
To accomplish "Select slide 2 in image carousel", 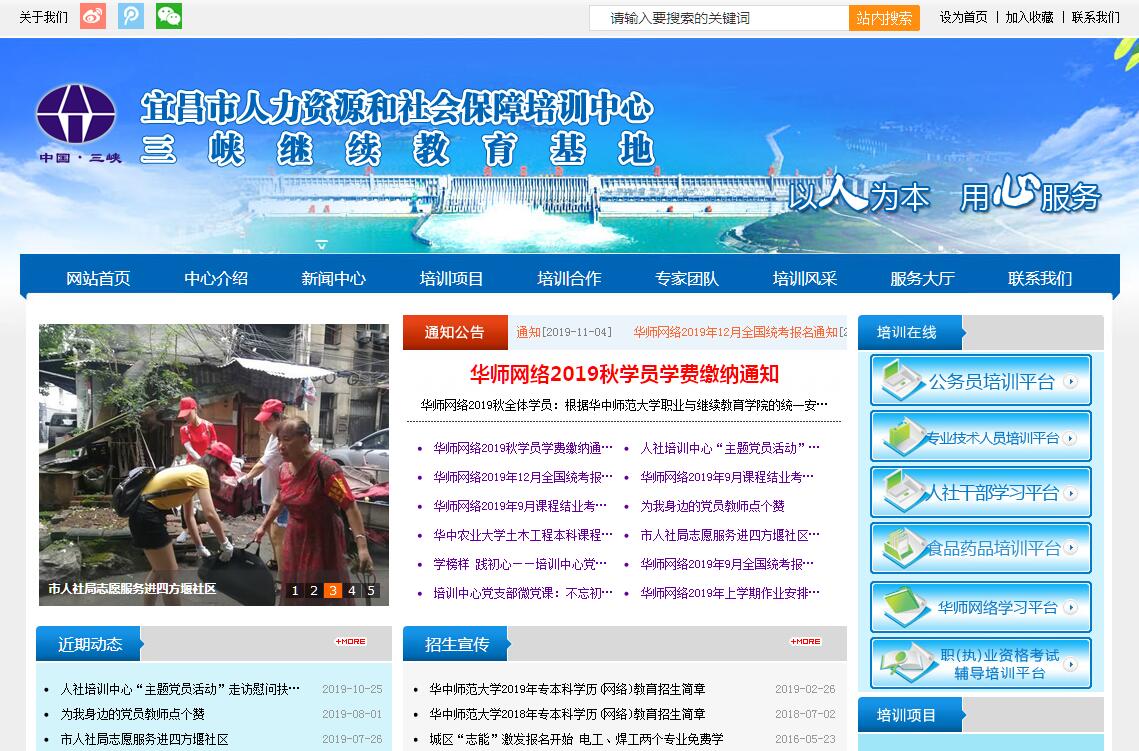I will click(314, 591).
